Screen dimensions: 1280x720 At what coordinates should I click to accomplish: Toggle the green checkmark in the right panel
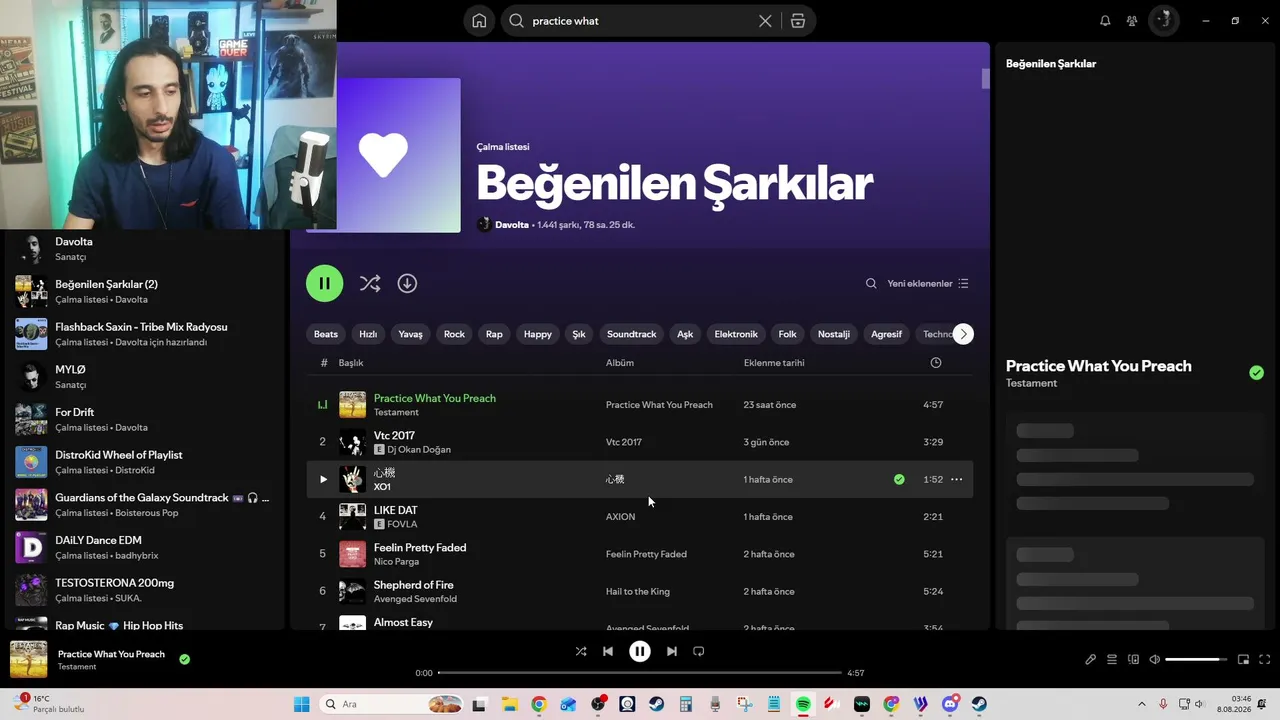click(1256, 373)
